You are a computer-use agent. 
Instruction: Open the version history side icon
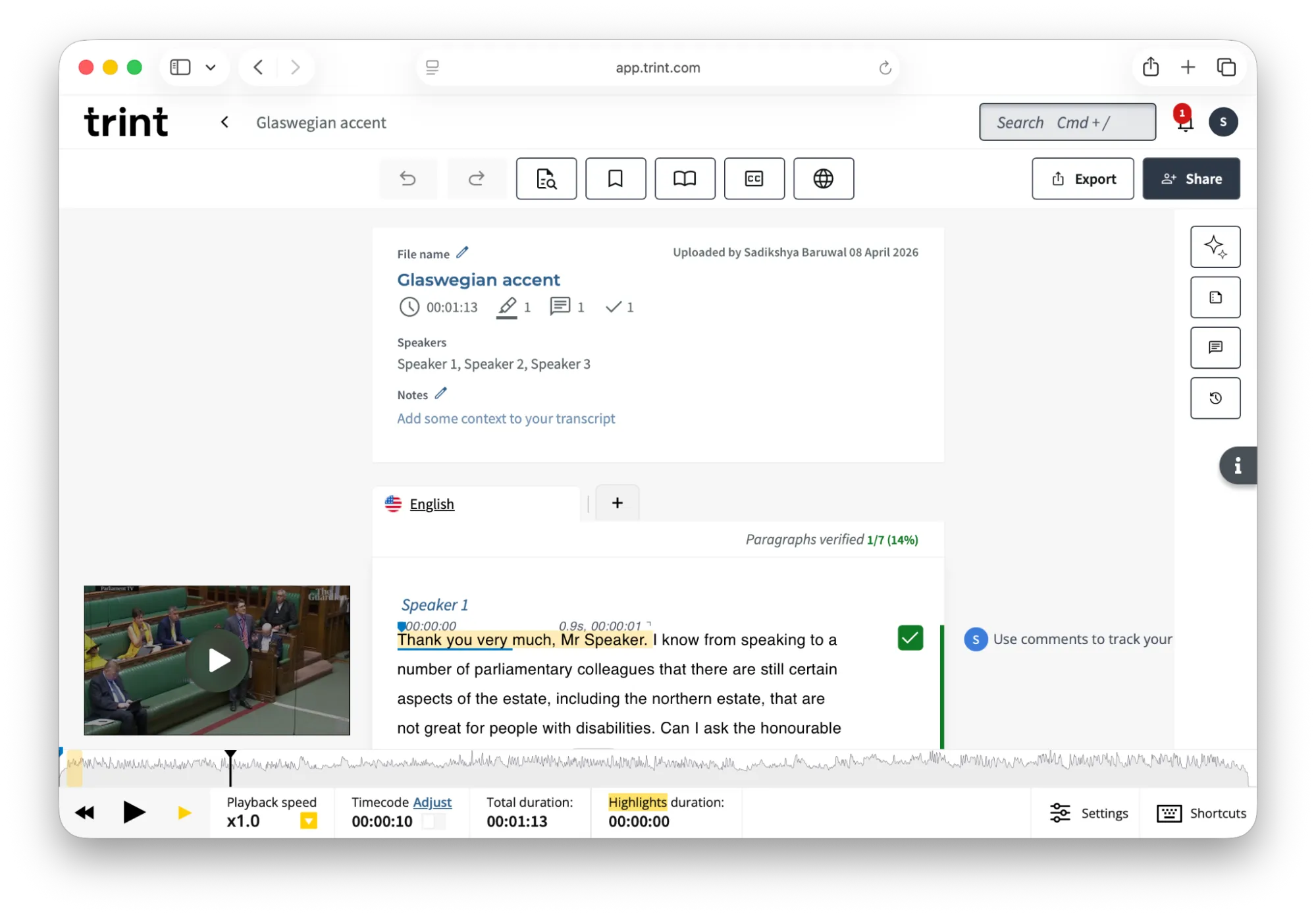1215,398
